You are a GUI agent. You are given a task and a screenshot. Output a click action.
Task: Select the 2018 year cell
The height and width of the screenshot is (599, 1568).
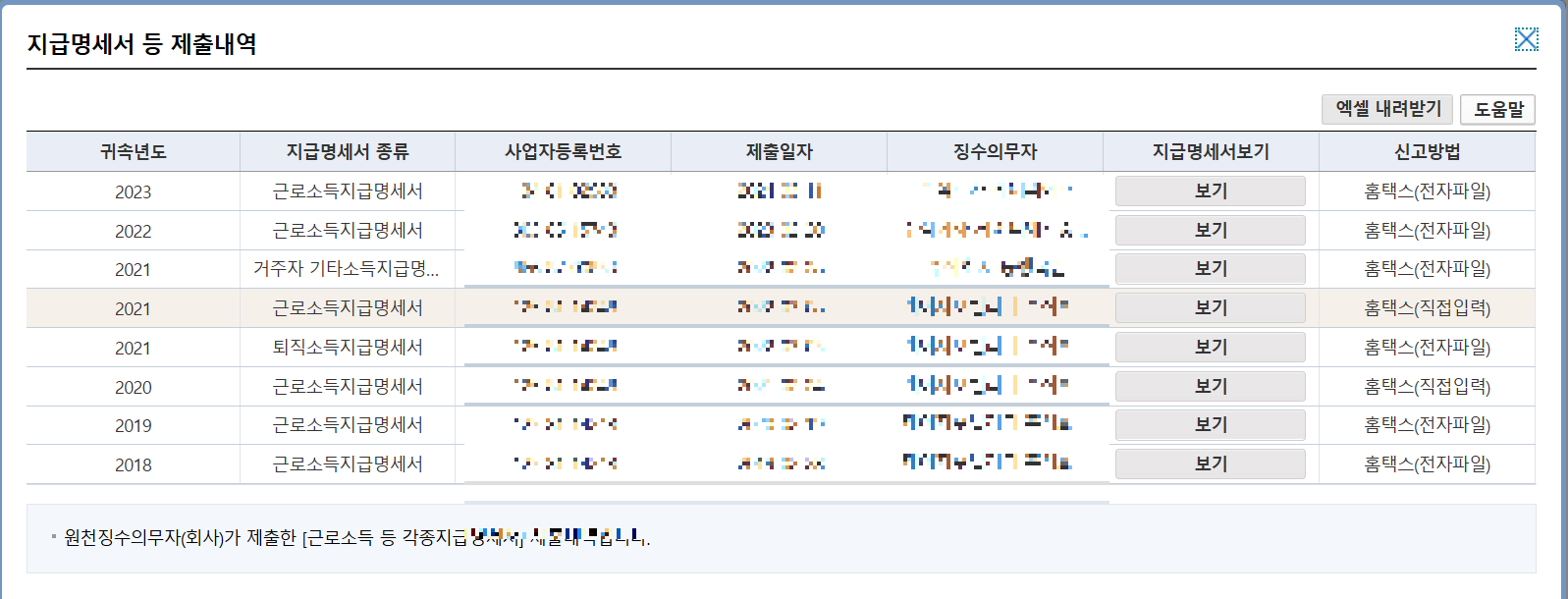tap(134, 464)
